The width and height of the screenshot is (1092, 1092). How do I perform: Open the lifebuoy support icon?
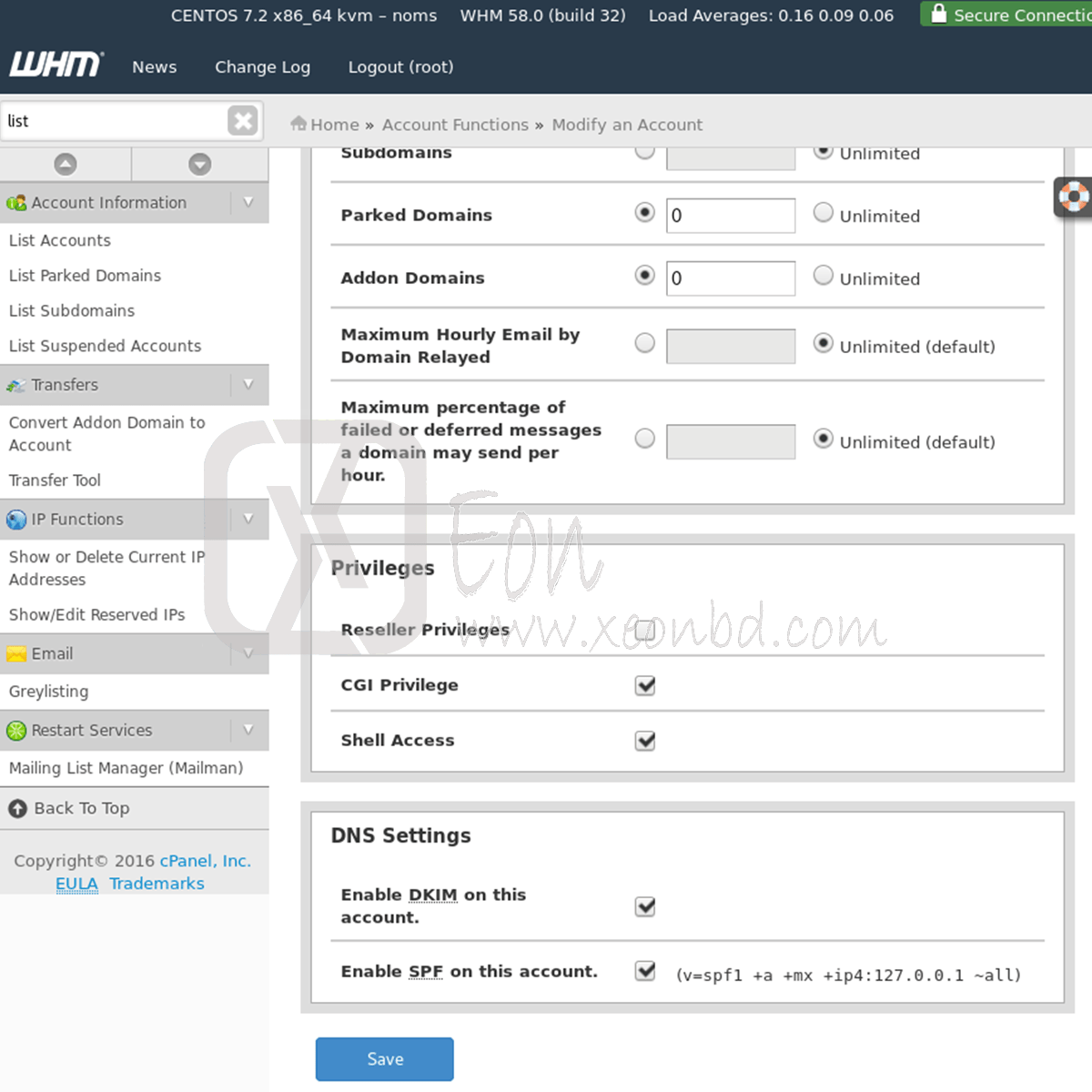pyautogui.click(x=1073, y=197)
